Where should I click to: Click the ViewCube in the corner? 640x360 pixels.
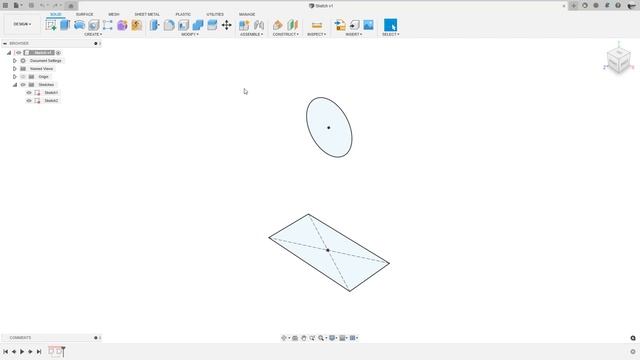[618, 60]
